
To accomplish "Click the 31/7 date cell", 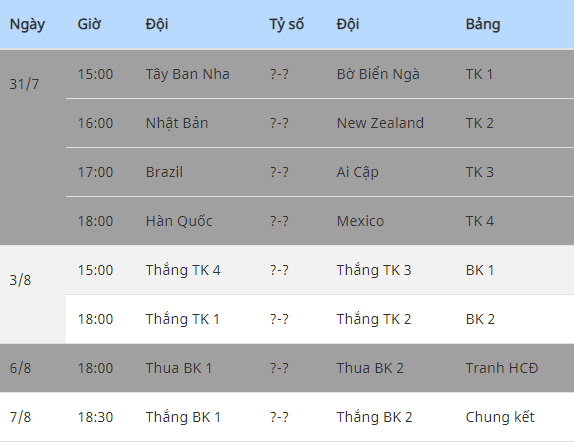I will tap(24, 85).
